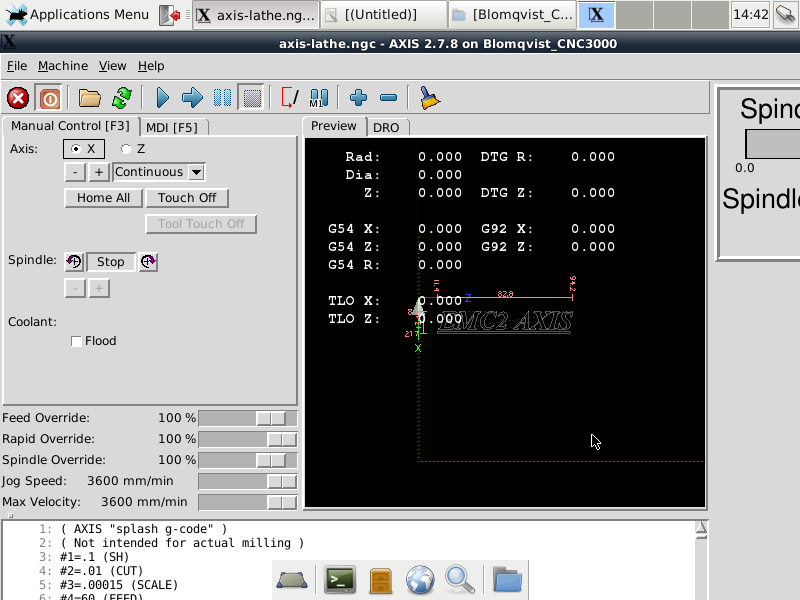
Task: Toggle the red Emergency Stop button
Action: tap(18, 98)
